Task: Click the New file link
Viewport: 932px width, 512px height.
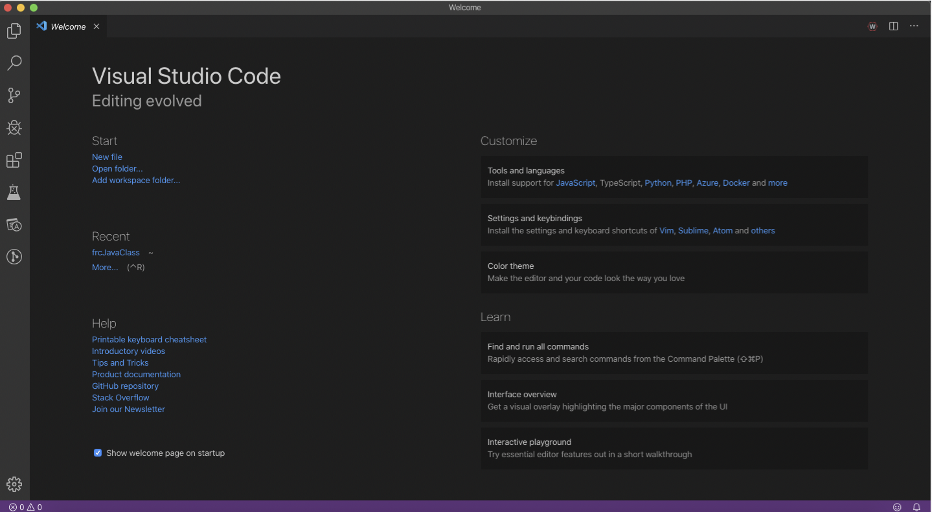Action: click(x=107, y=157)
